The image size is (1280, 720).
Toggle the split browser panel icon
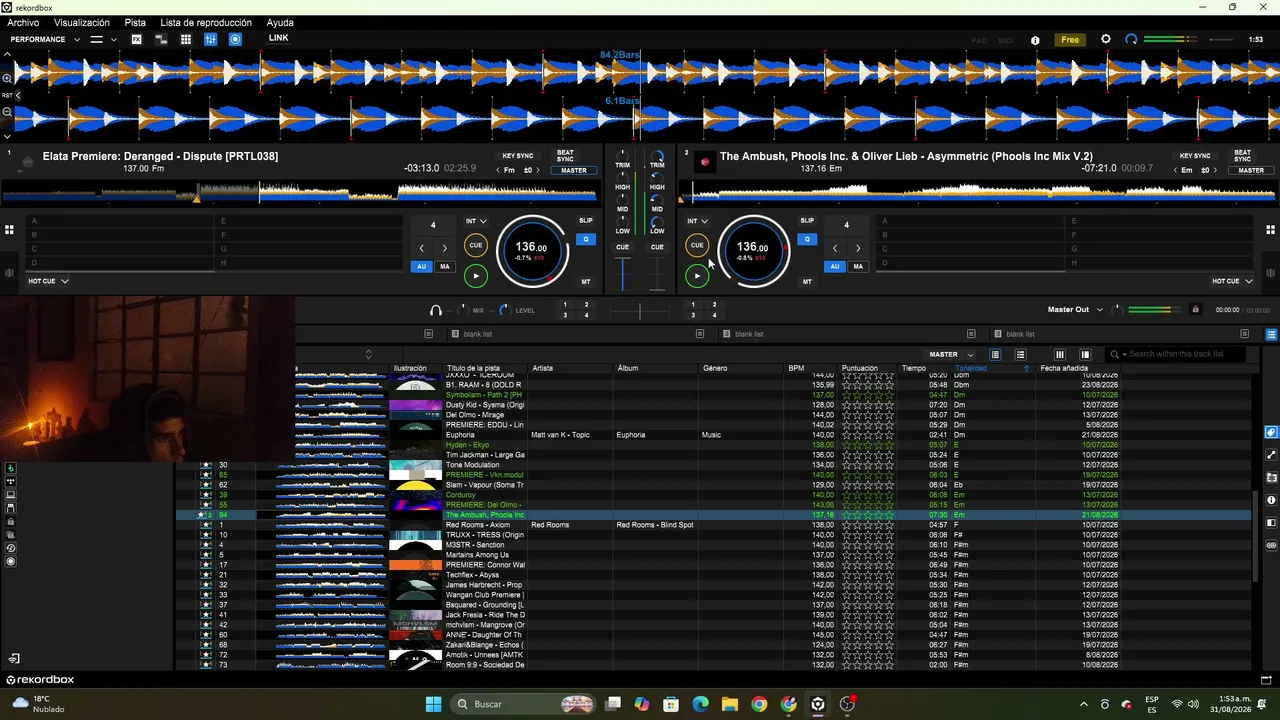1085,354
